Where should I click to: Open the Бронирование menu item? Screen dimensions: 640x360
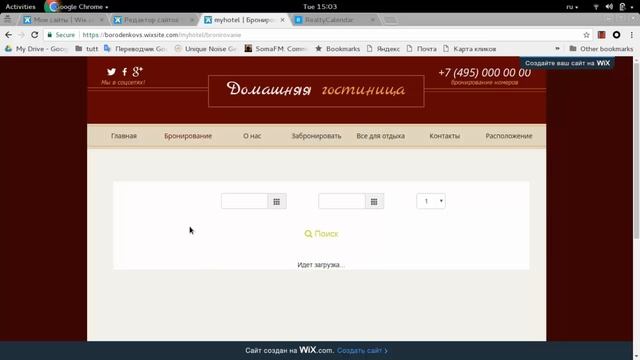(x=188, y=136)
